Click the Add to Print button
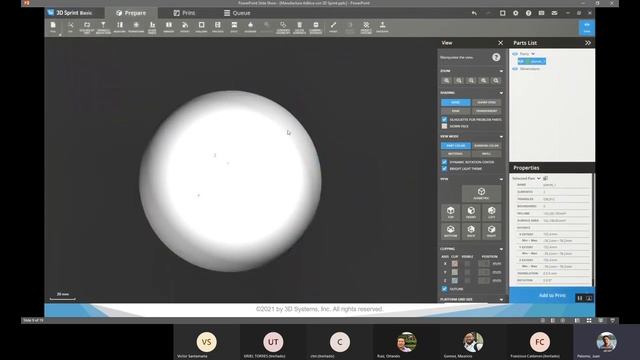640x360 pixels. 552,295
